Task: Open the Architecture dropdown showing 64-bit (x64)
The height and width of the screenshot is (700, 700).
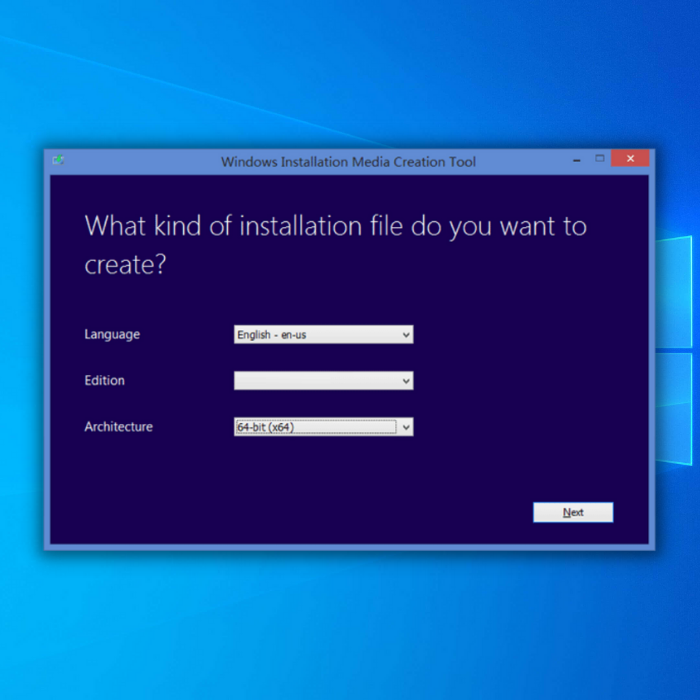Action: pos(323,427)
